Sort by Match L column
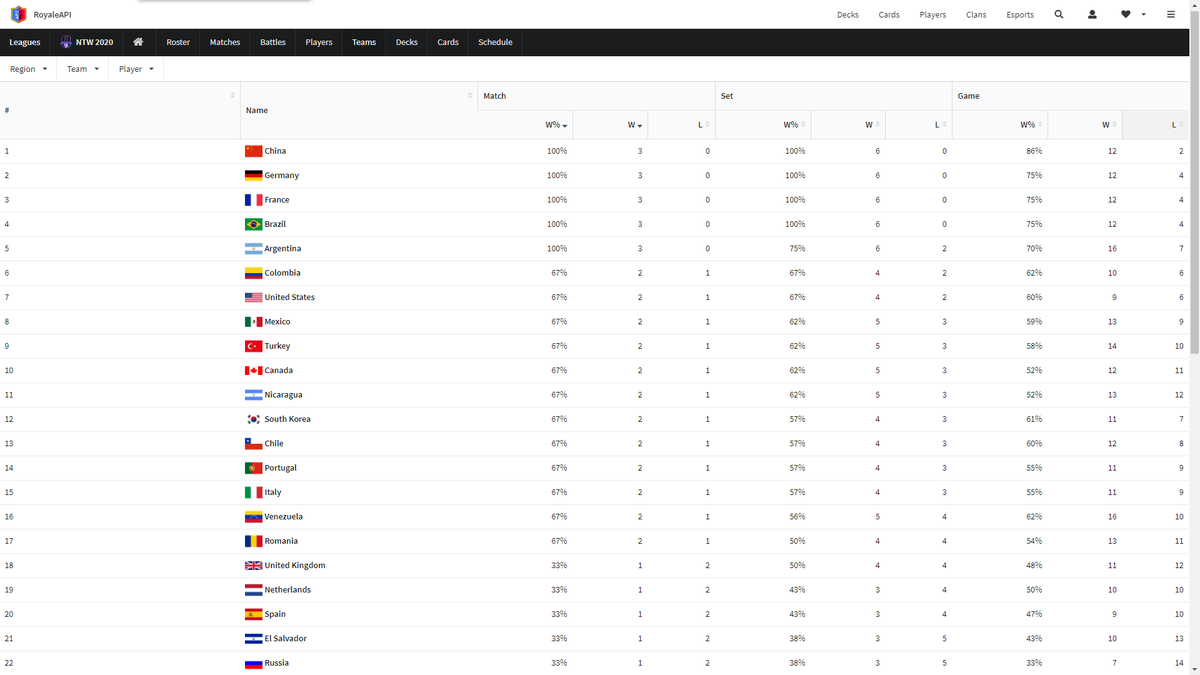The image size is (1200, 675). click(x=681, y=125)
